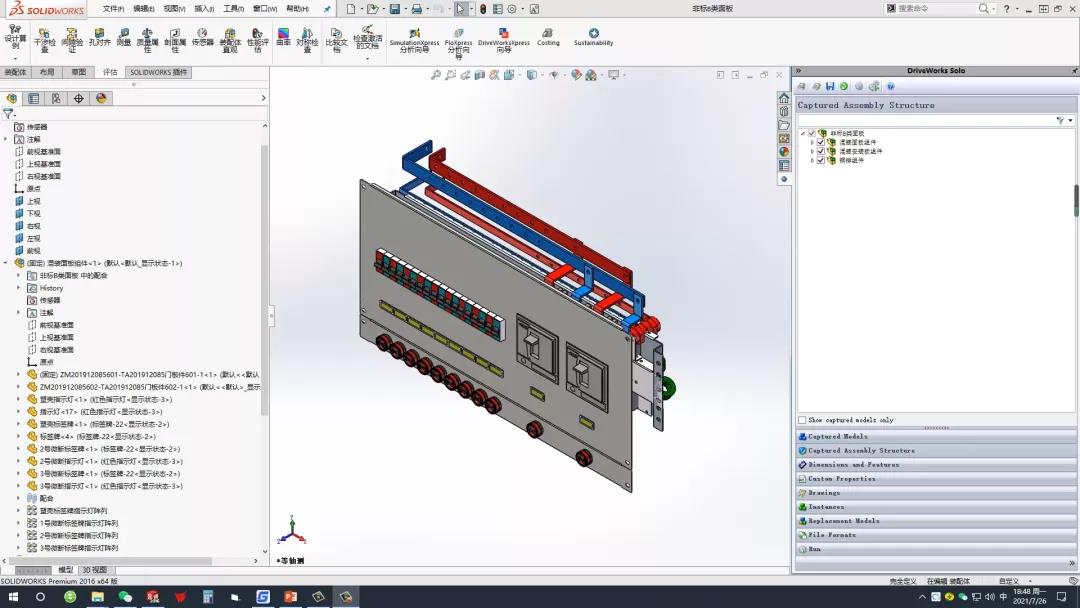Open the Costing tool
The image size is (1080, 608).
pyautogui.click(x=548, y=38)
